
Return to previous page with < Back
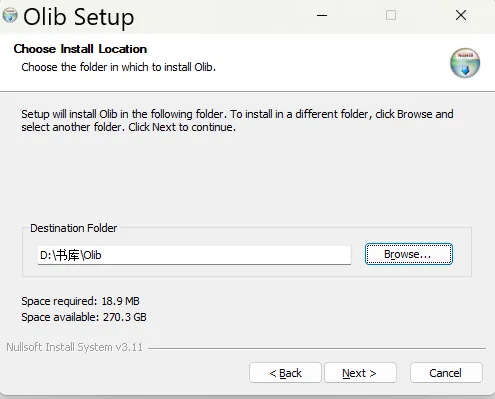(x=285, y=373)
